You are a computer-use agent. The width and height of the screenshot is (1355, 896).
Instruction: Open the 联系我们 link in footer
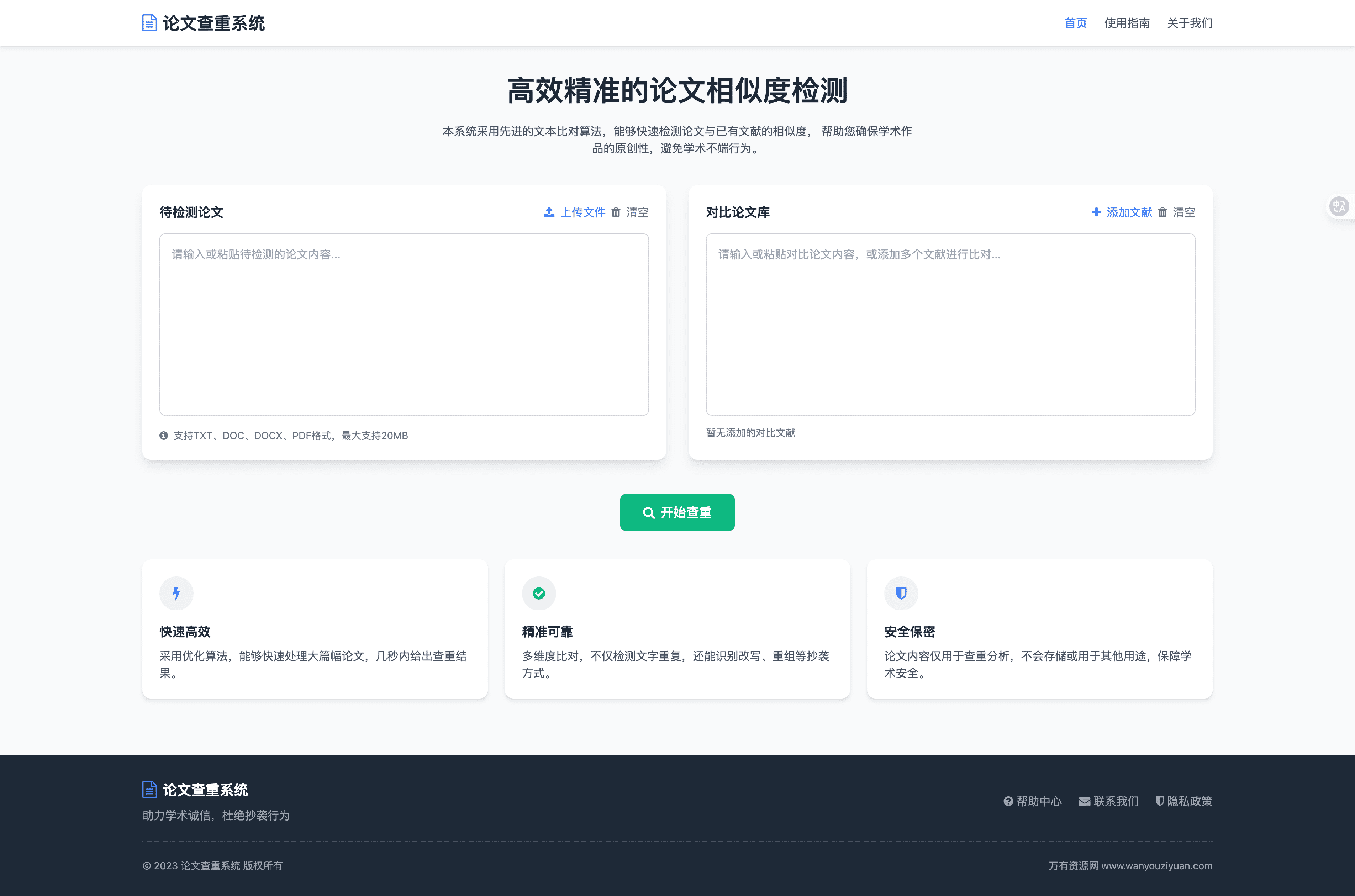[1108, 801]
